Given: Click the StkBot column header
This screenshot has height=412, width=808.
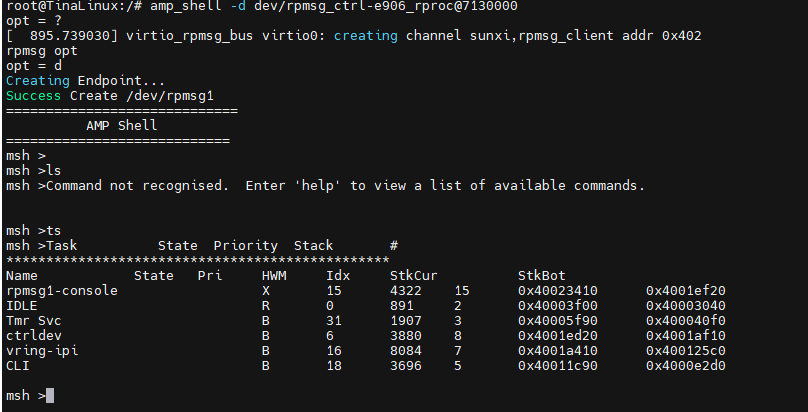Looking at the screenshot, I should 542,276.
